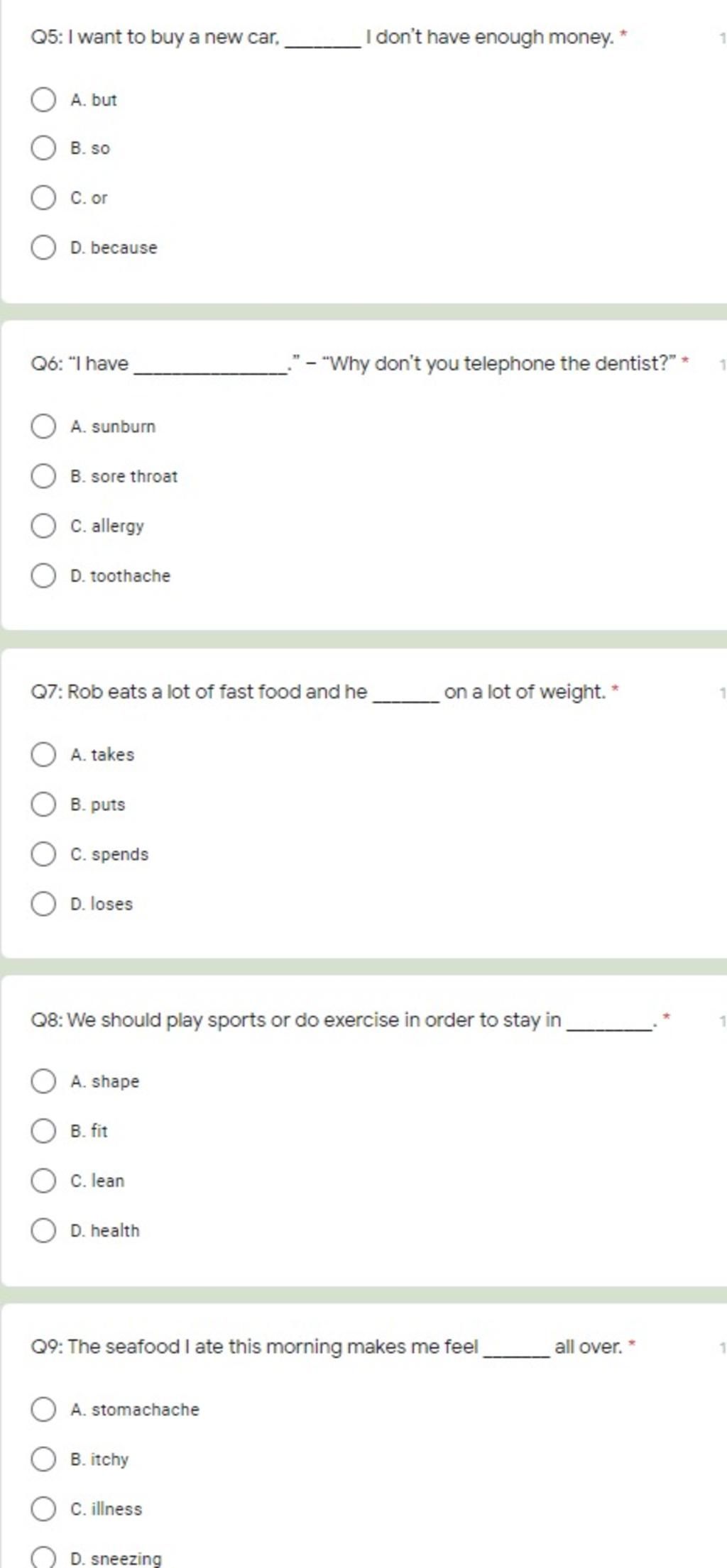Choose D. loses for Q7
This screenshot has height=1568, width=727.
pyautogui.click(x=43, y=904)
